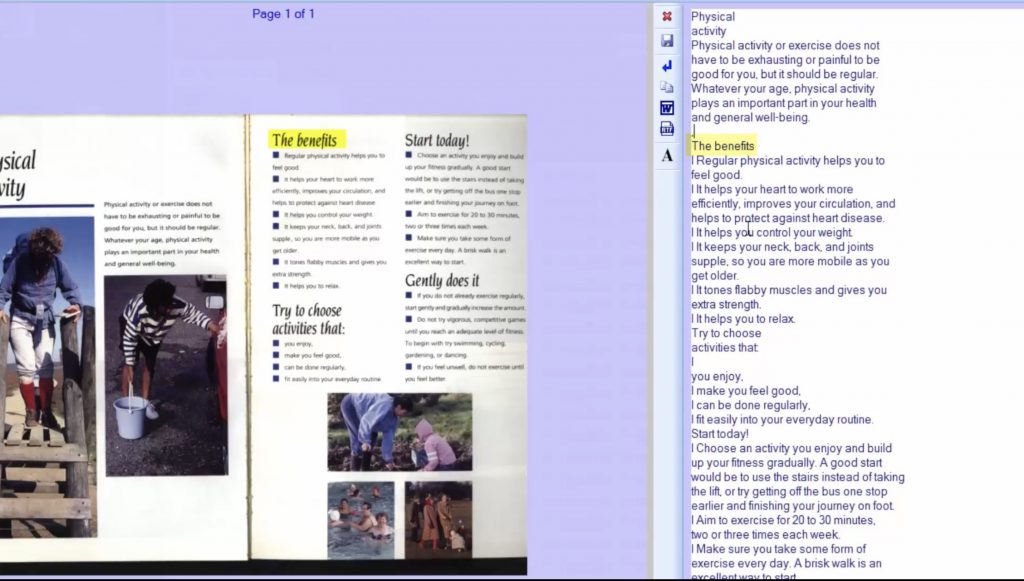Image resolution: width=1024 pixels, height=581 pixels.
Task: Click 'you enjoy,' line in text panel
Action: (717, 377)
